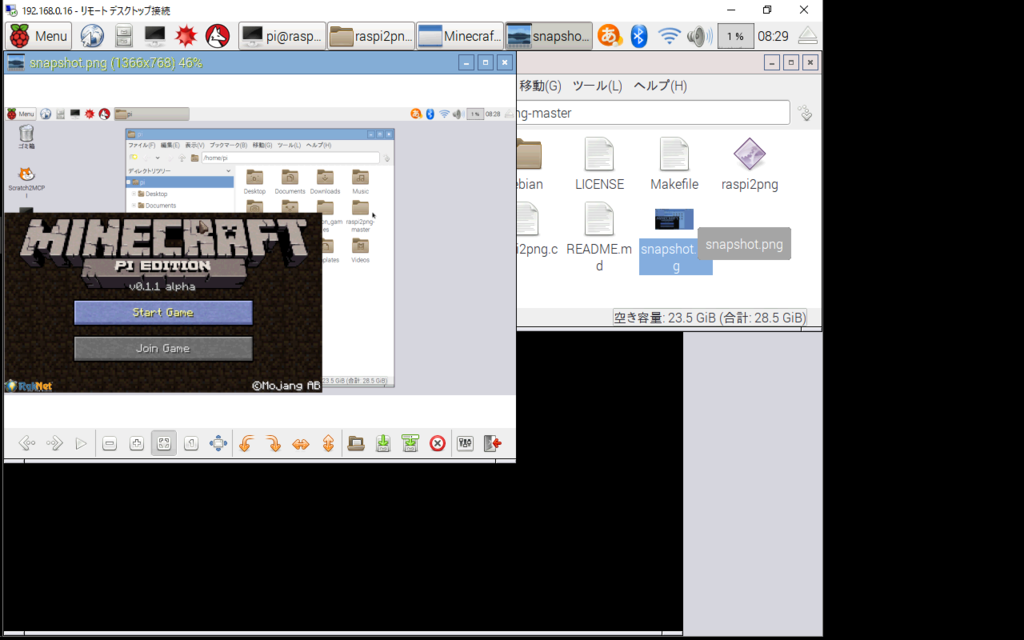This screenshot has width=1024, height=640.
Task: Open a file in image viewer
Action: [356, 443]
